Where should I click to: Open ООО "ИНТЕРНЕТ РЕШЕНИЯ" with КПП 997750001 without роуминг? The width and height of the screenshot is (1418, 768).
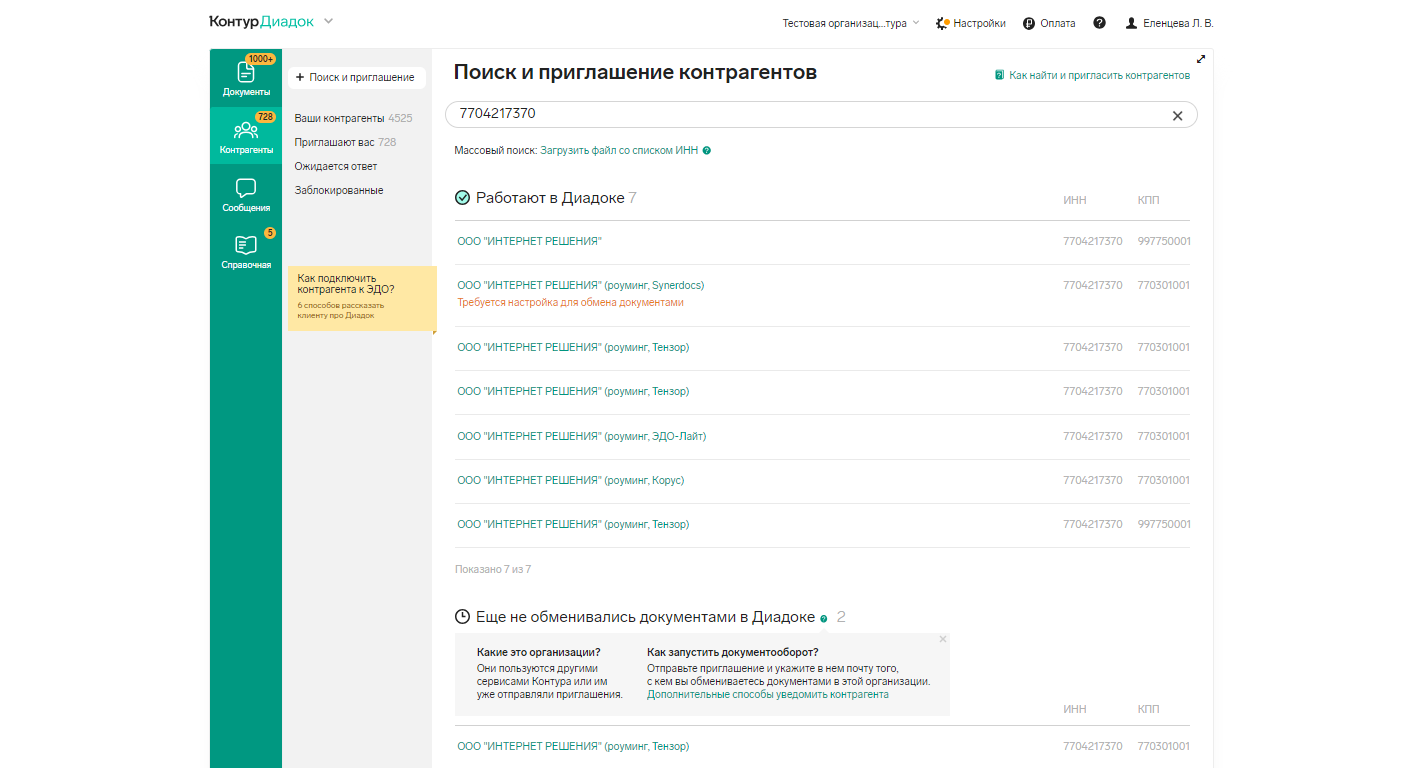click(x=530, y=241)
